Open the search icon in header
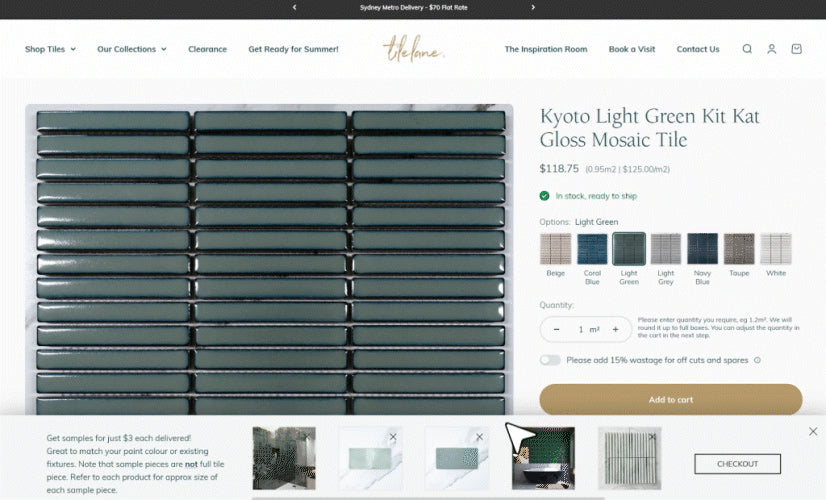 746,49
